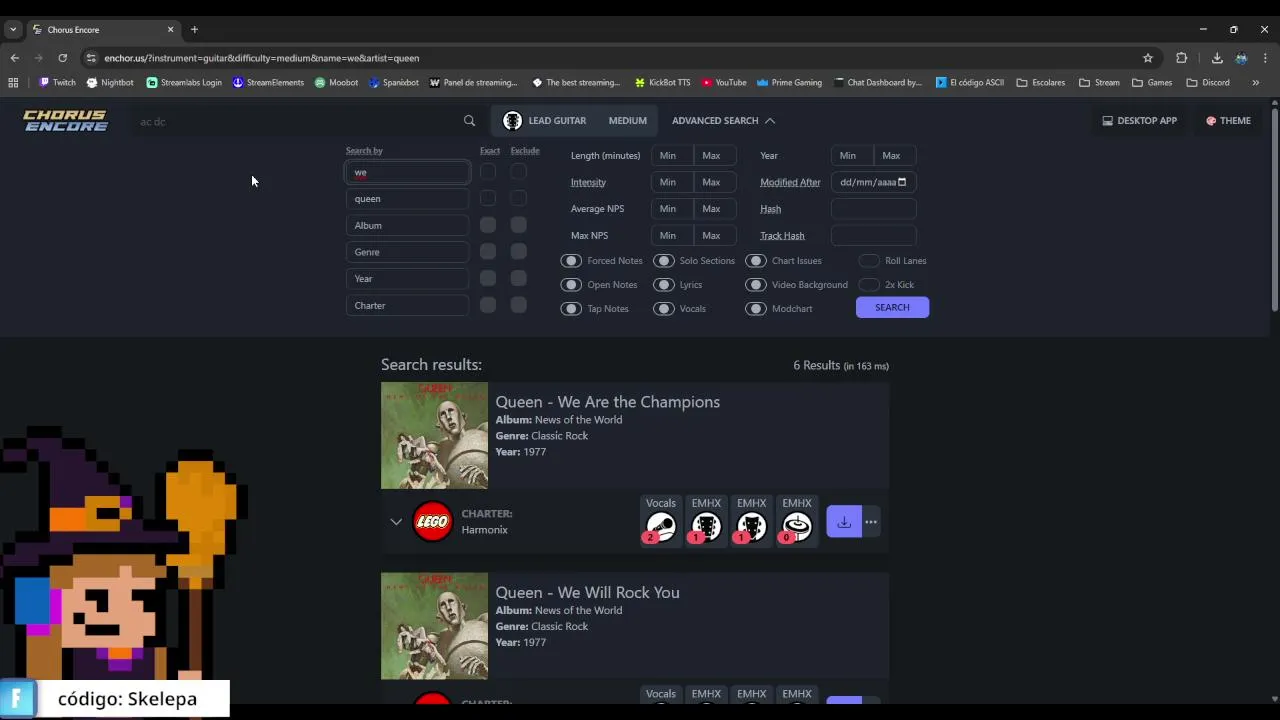The width and height of the screenshot is (1280, 720).
Task: Show more bookmarks with the chevron
Action: click(1256, 83)
